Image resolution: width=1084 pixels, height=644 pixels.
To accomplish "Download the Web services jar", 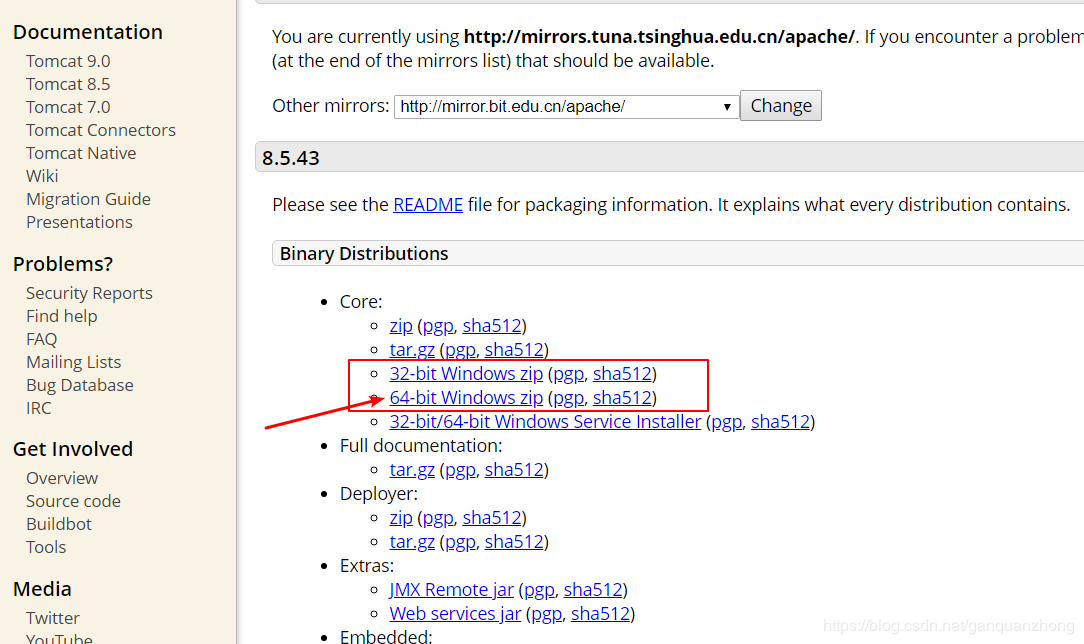I will point(455,614).
